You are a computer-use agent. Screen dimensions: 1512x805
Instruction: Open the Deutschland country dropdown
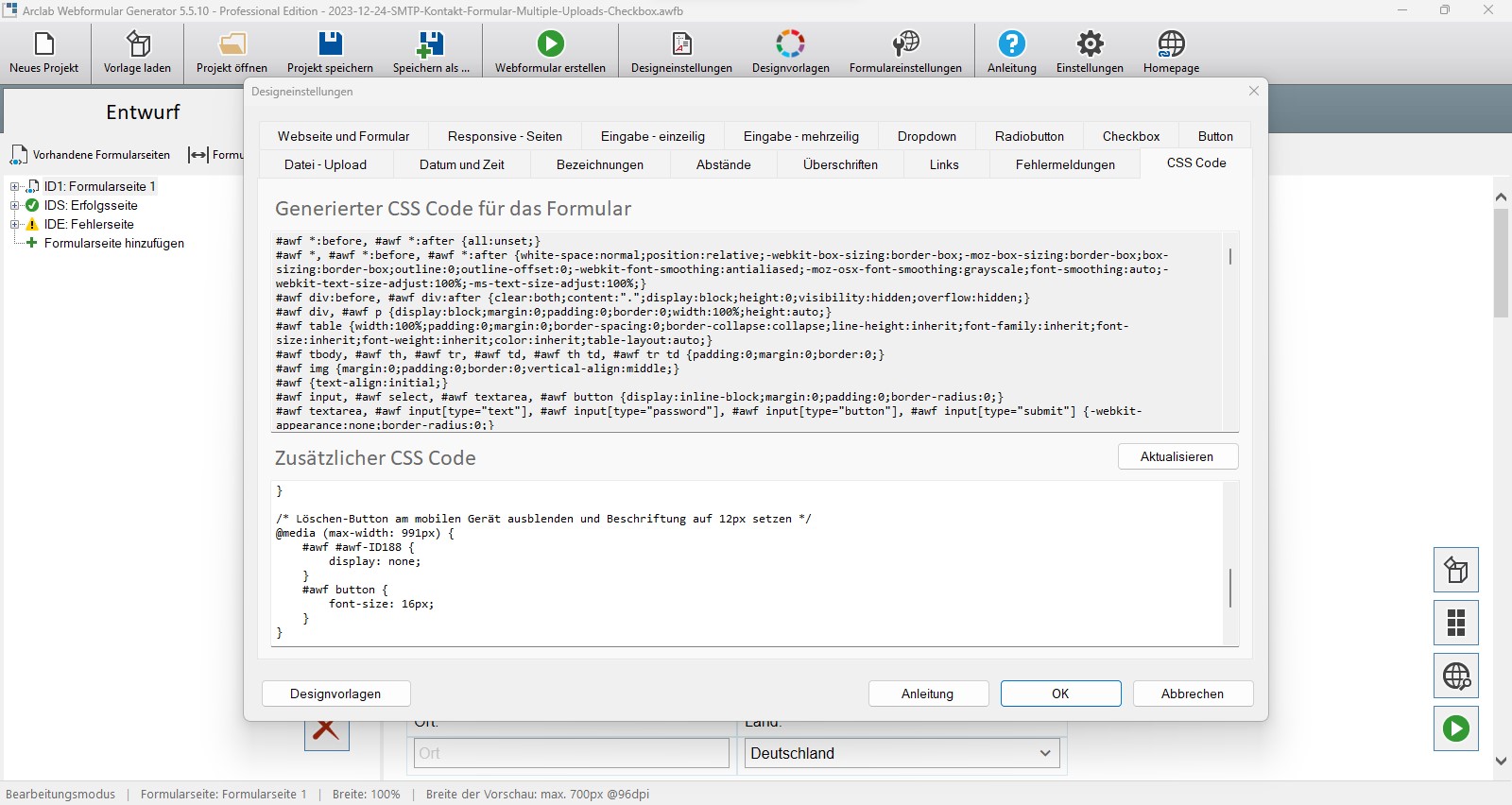[x=902, y=753]
